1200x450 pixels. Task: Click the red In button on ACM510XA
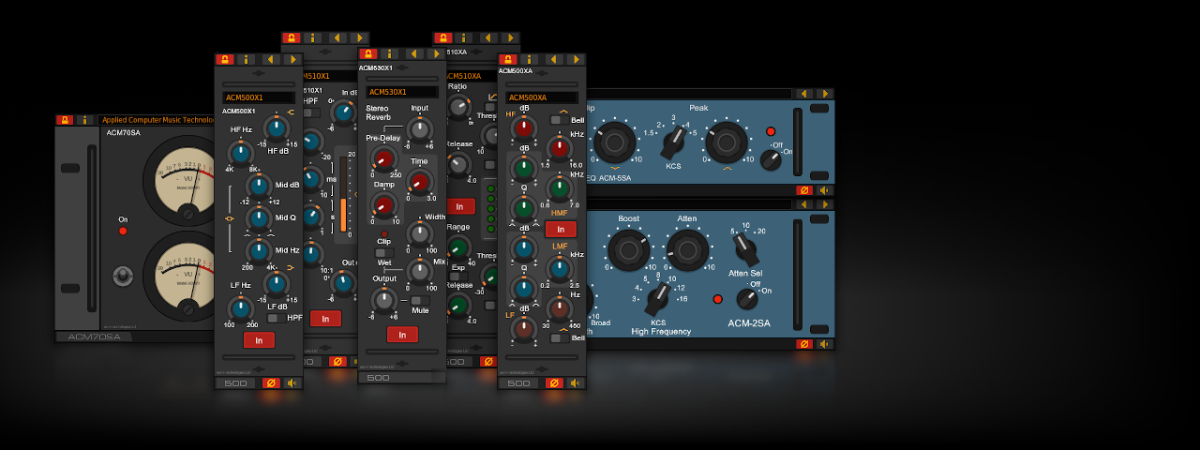[x=460, y=206]
